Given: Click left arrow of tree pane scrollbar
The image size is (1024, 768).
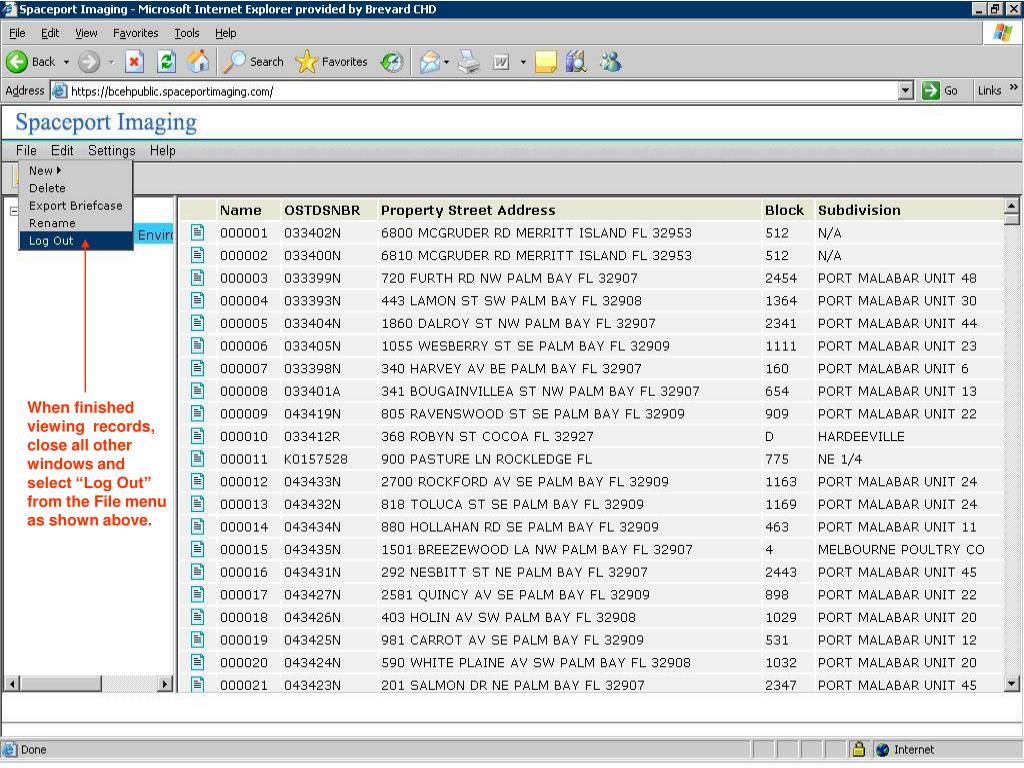Looking at the screenshot, I should (12, 684).
